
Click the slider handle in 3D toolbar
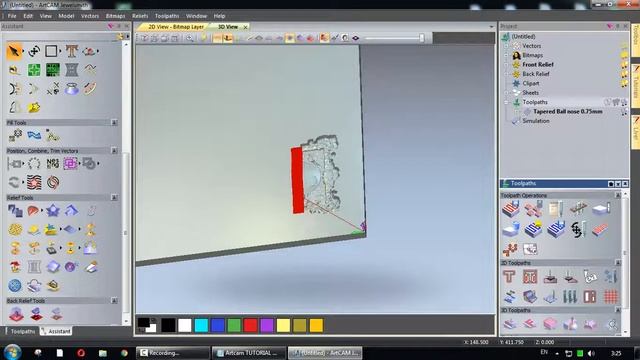click(422, 38)
